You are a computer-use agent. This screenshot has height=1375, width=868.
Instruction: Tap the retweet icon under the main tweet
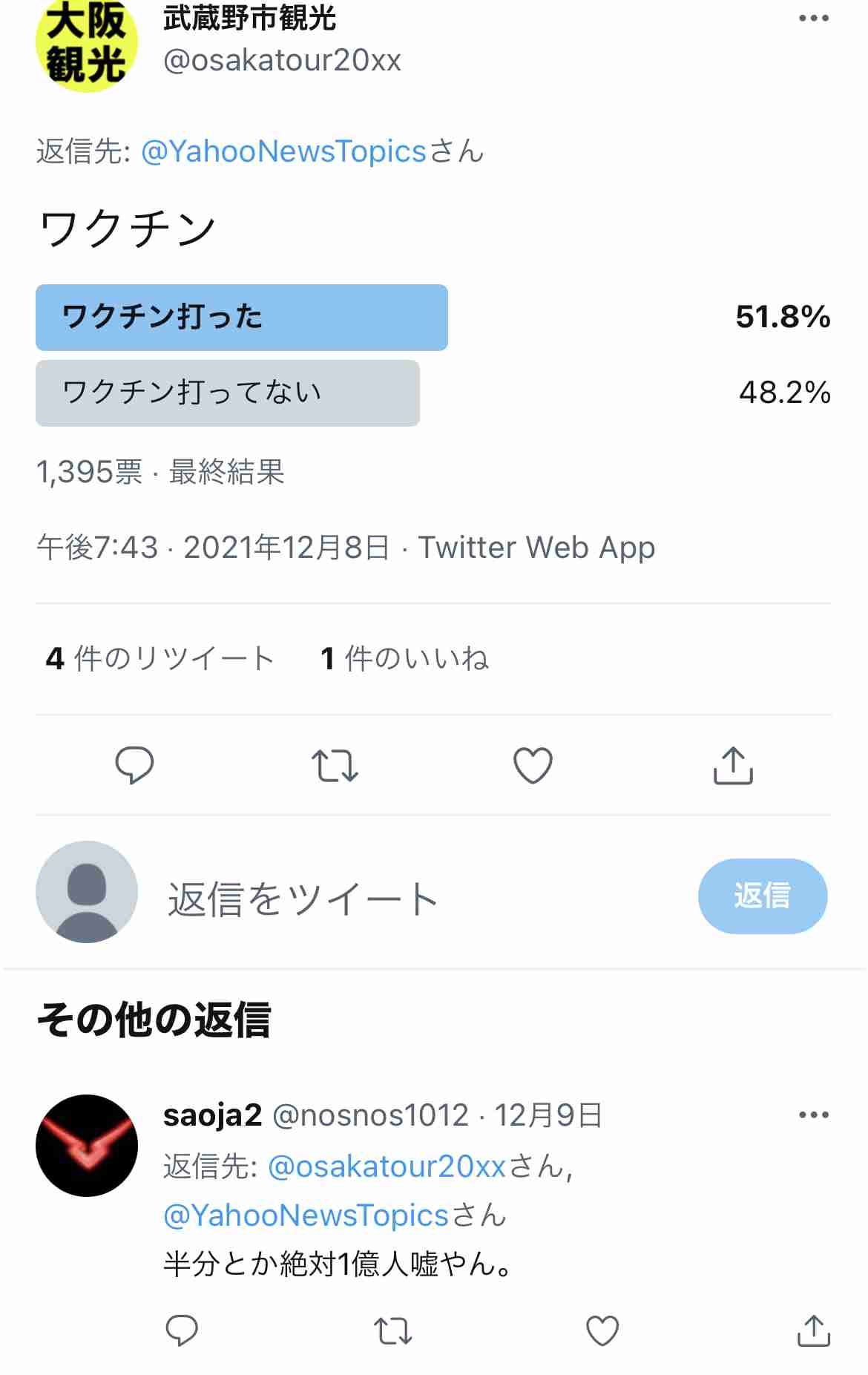pos(335,766)
